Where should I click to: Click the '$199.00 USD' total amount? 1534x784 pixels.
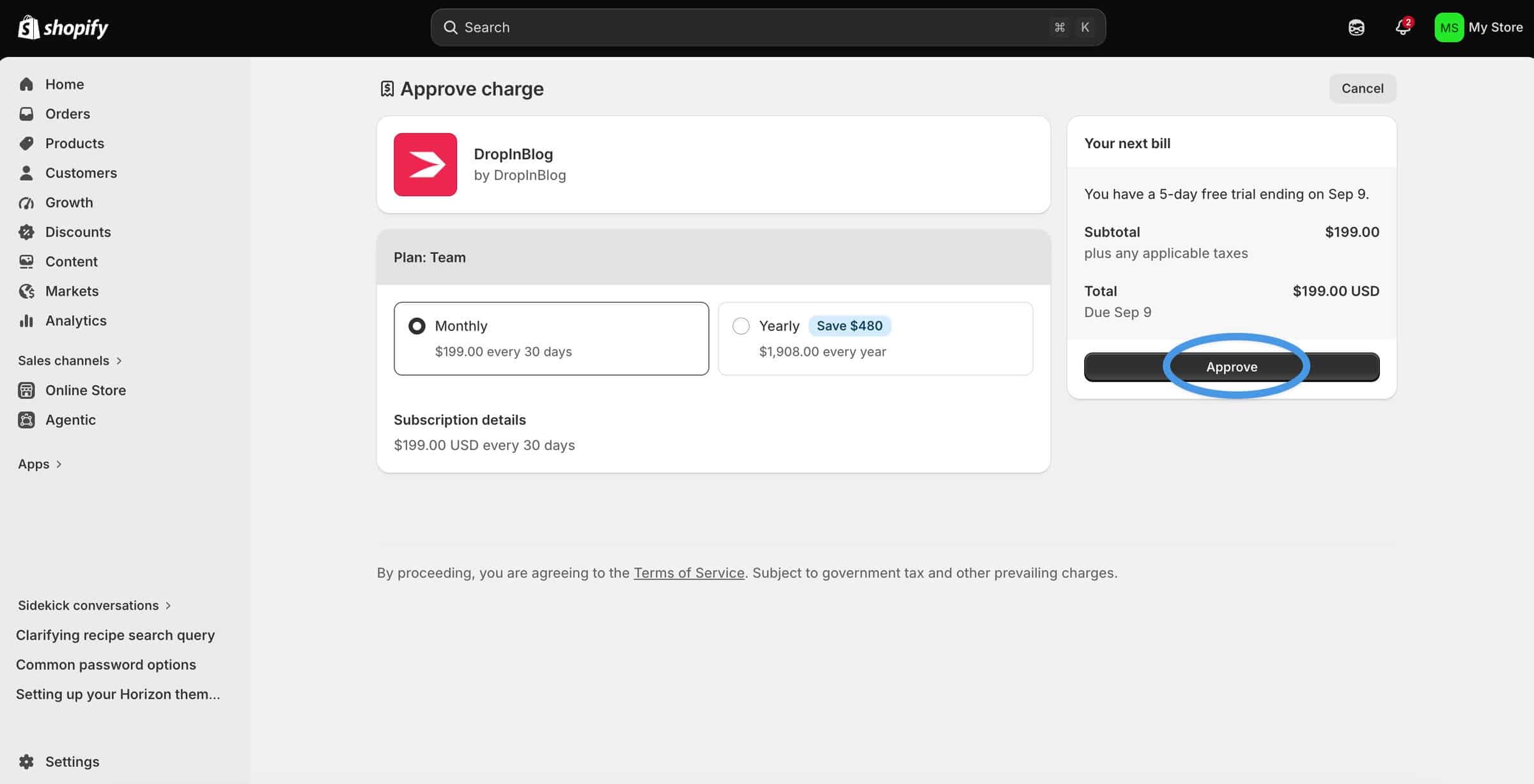tap(1336, 291)
